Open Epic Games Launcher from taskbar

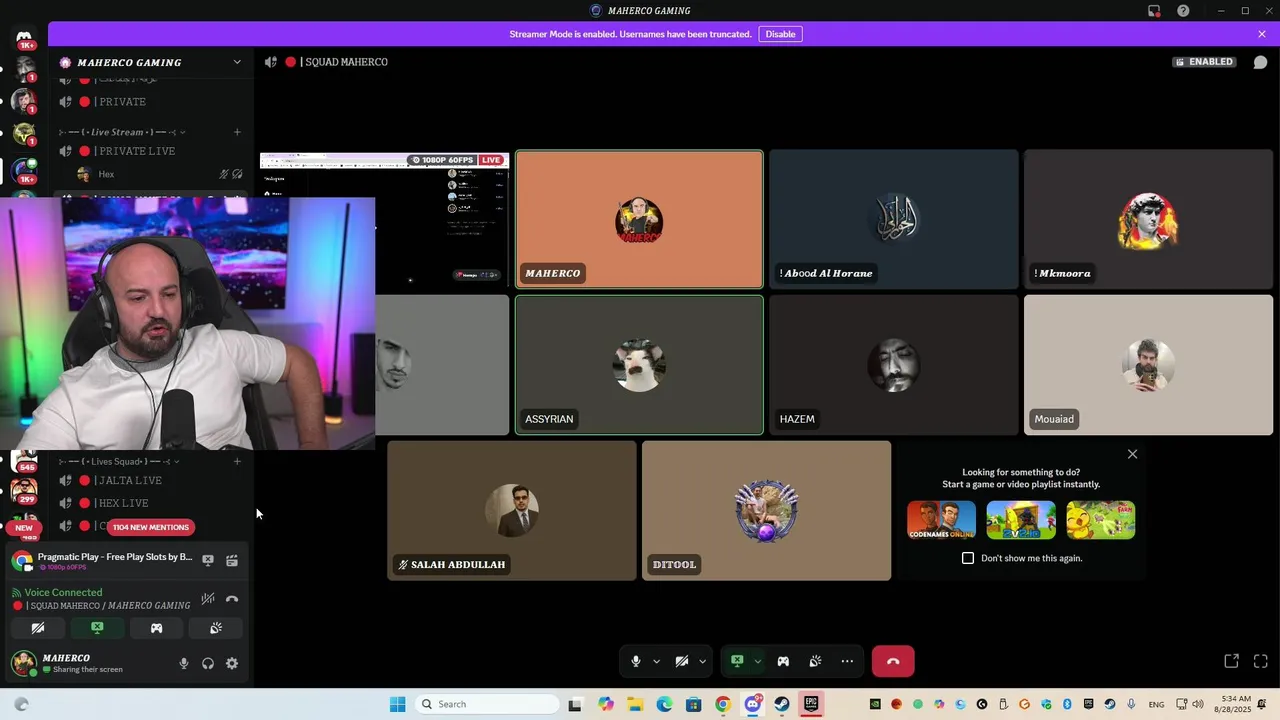point(811,704)
